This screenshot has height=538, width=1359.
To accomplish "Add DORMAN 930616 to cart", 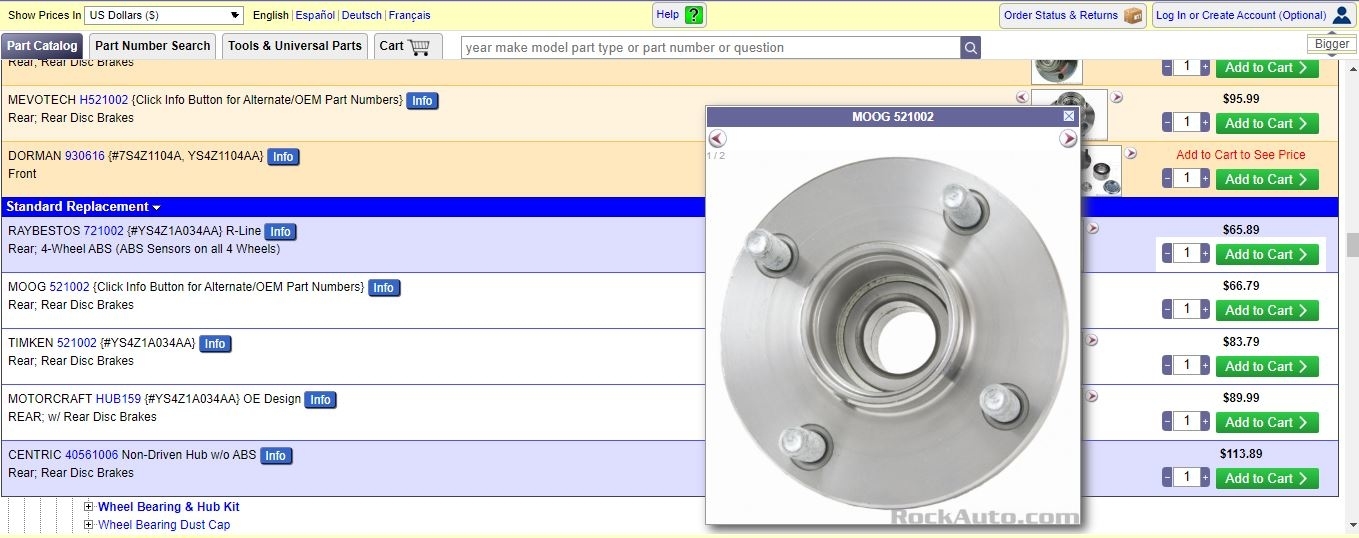I will coord(1267,179).
